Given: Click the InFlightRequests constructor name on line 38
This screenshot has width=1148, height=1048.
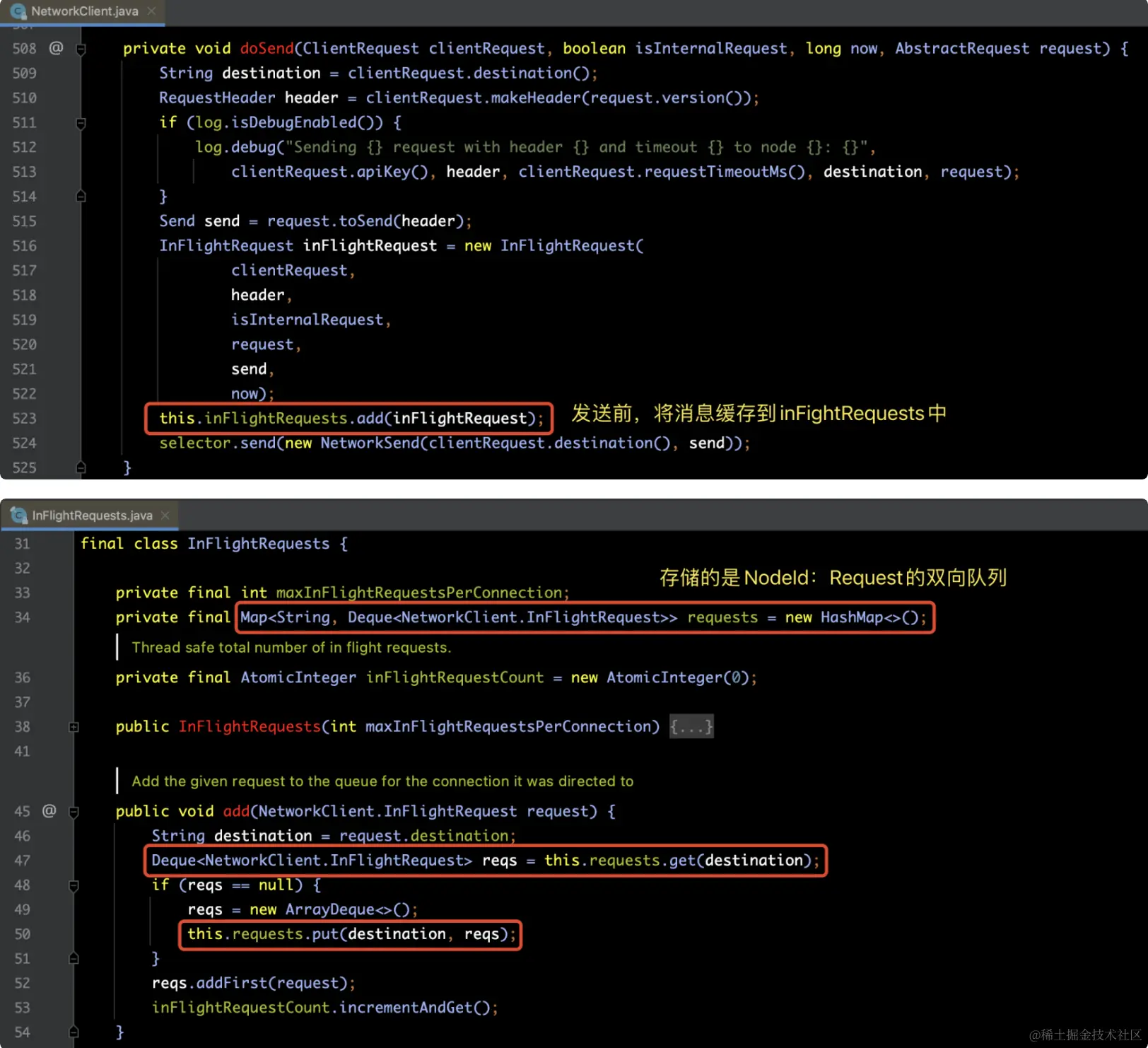Looking at the screenshot, I should tap(250, 726).
